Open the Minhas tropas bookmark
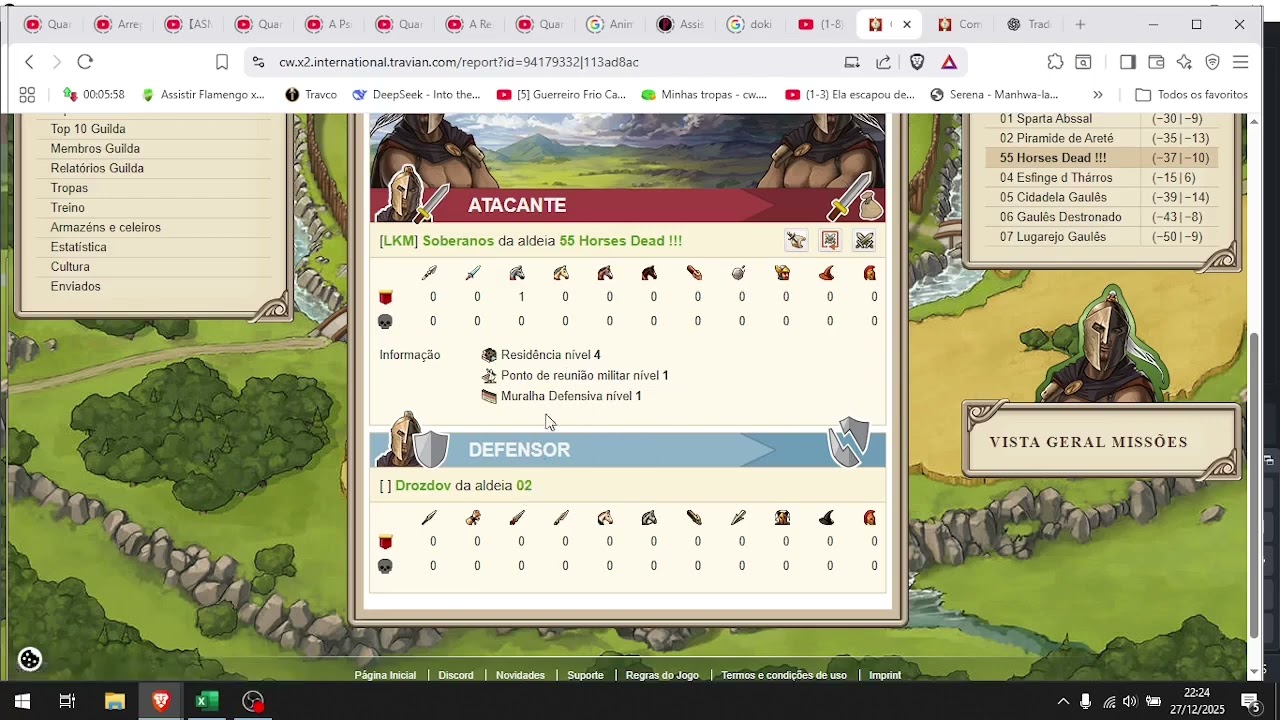The image size is (1280, 720). [704, 95]
